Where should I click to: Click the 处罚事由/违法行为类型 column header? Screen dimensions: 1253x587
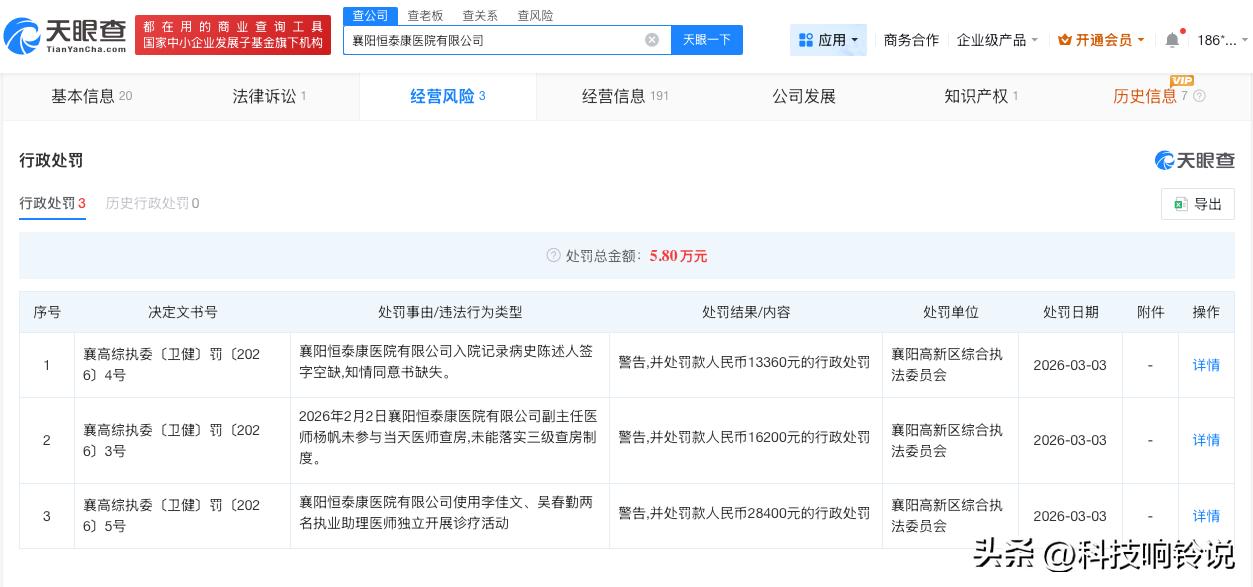pos(450,312)
